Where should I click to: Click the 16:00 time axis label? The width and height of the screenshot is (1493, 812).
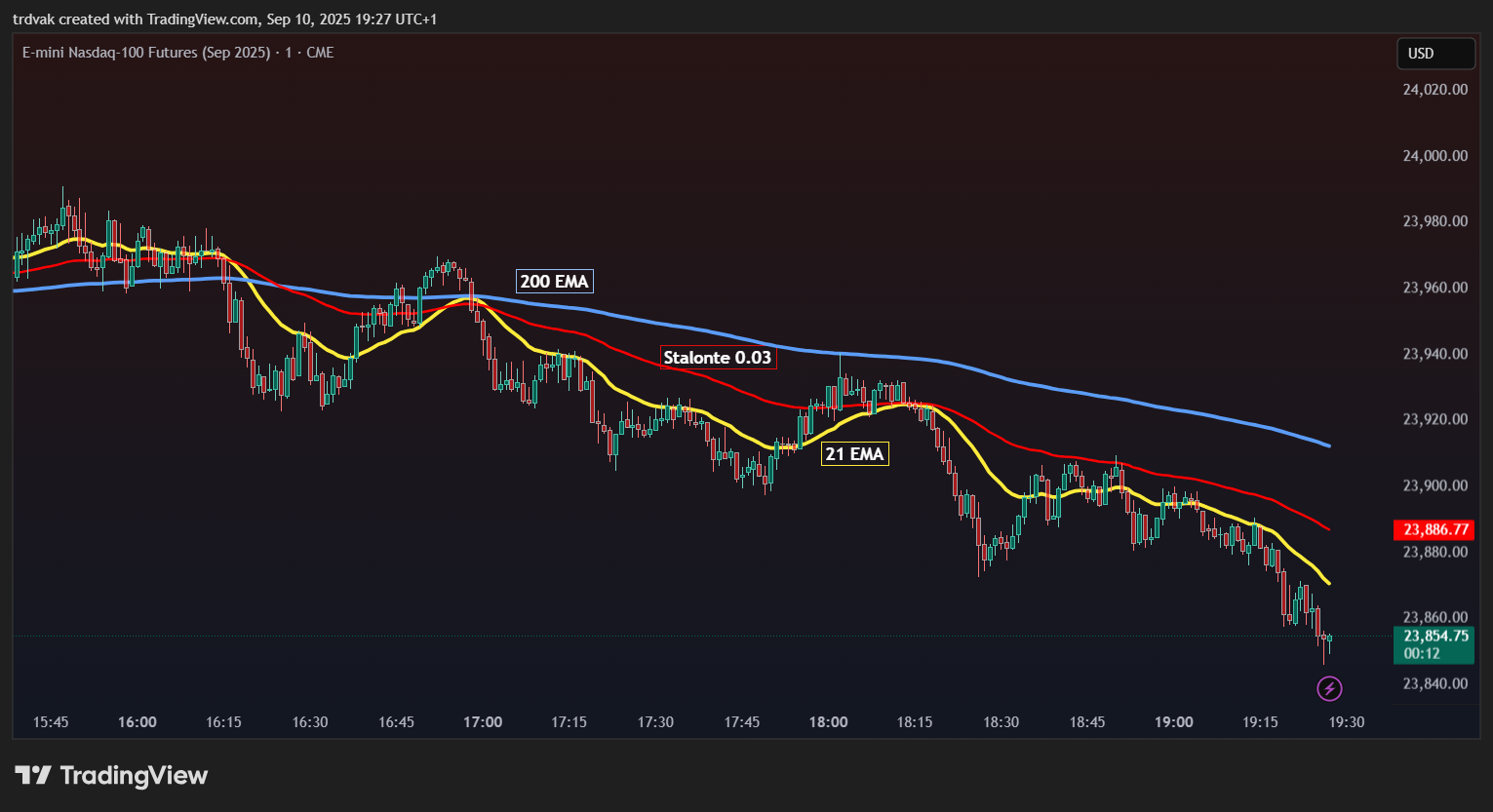click(138, 722)
